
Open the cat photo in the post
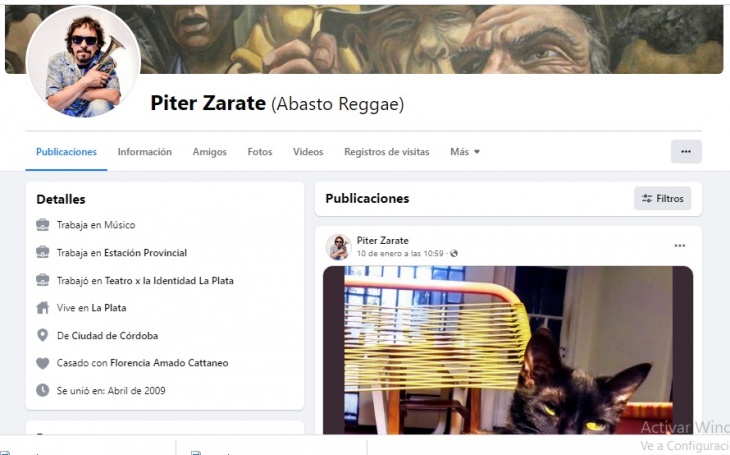click(508, 350)
